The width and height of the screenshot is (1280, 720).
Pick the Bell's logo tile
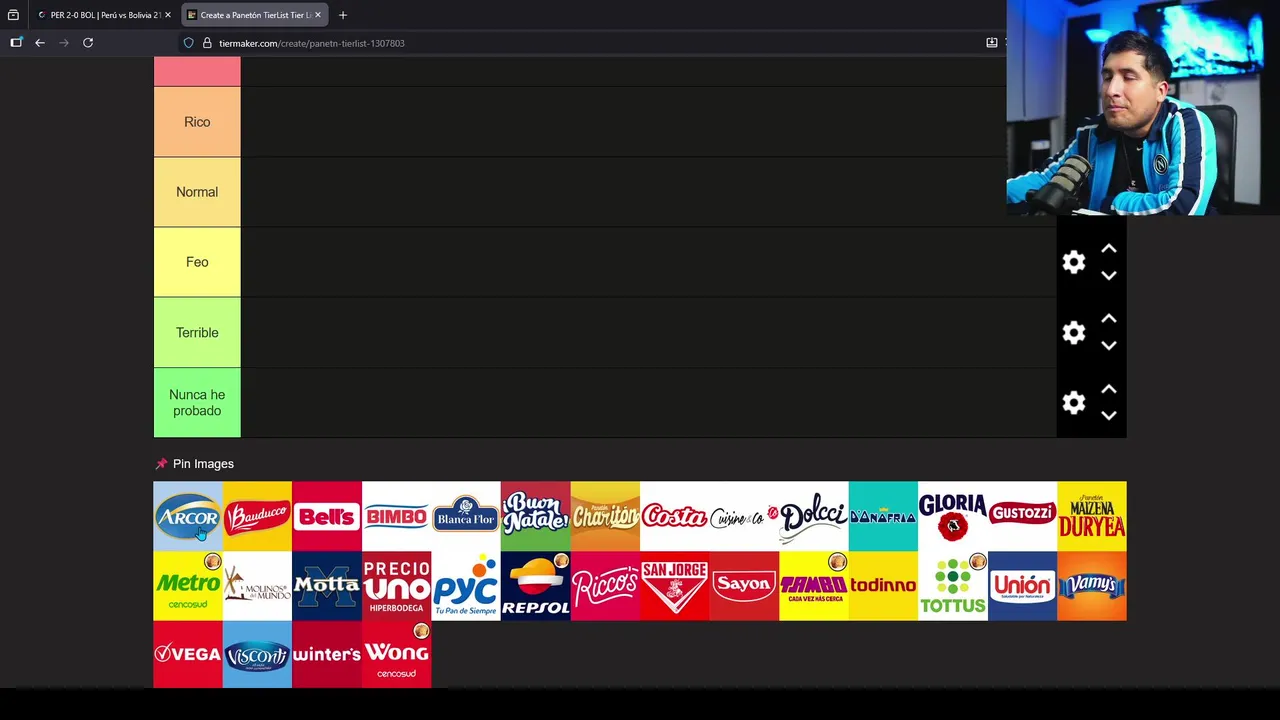point(327,516)
